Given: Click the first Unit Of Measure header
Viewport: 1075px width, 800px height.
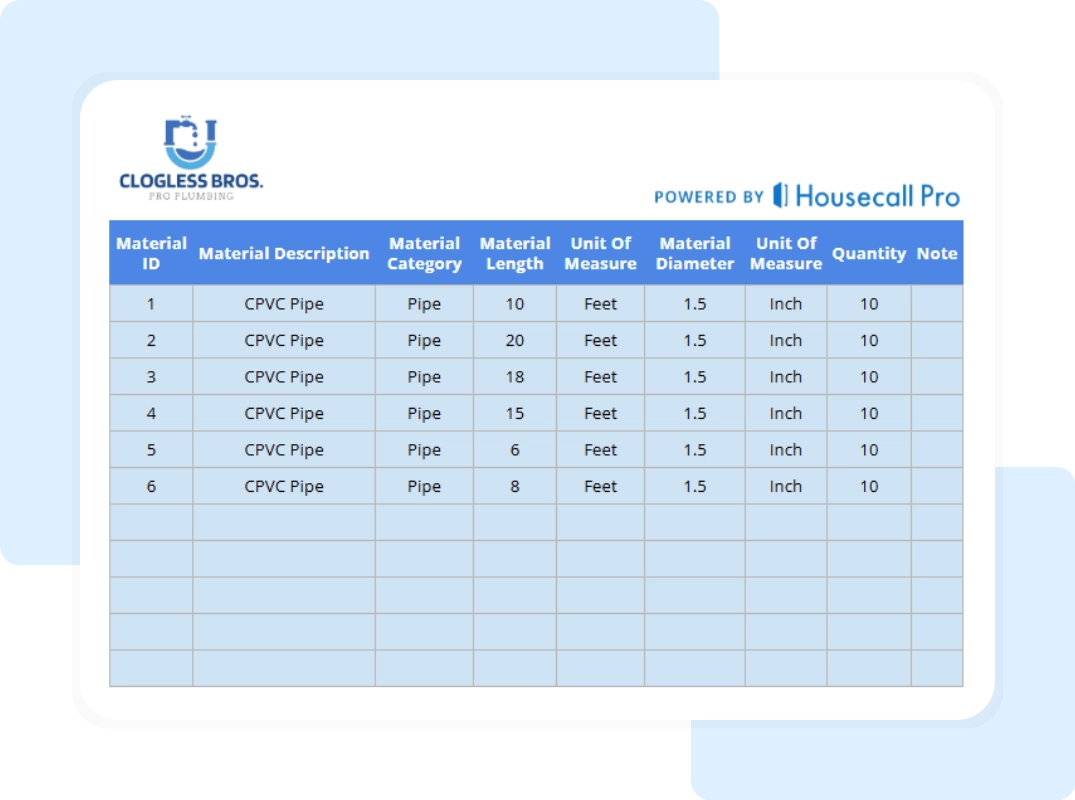Looking at the screenshot, I should point(600,253).
